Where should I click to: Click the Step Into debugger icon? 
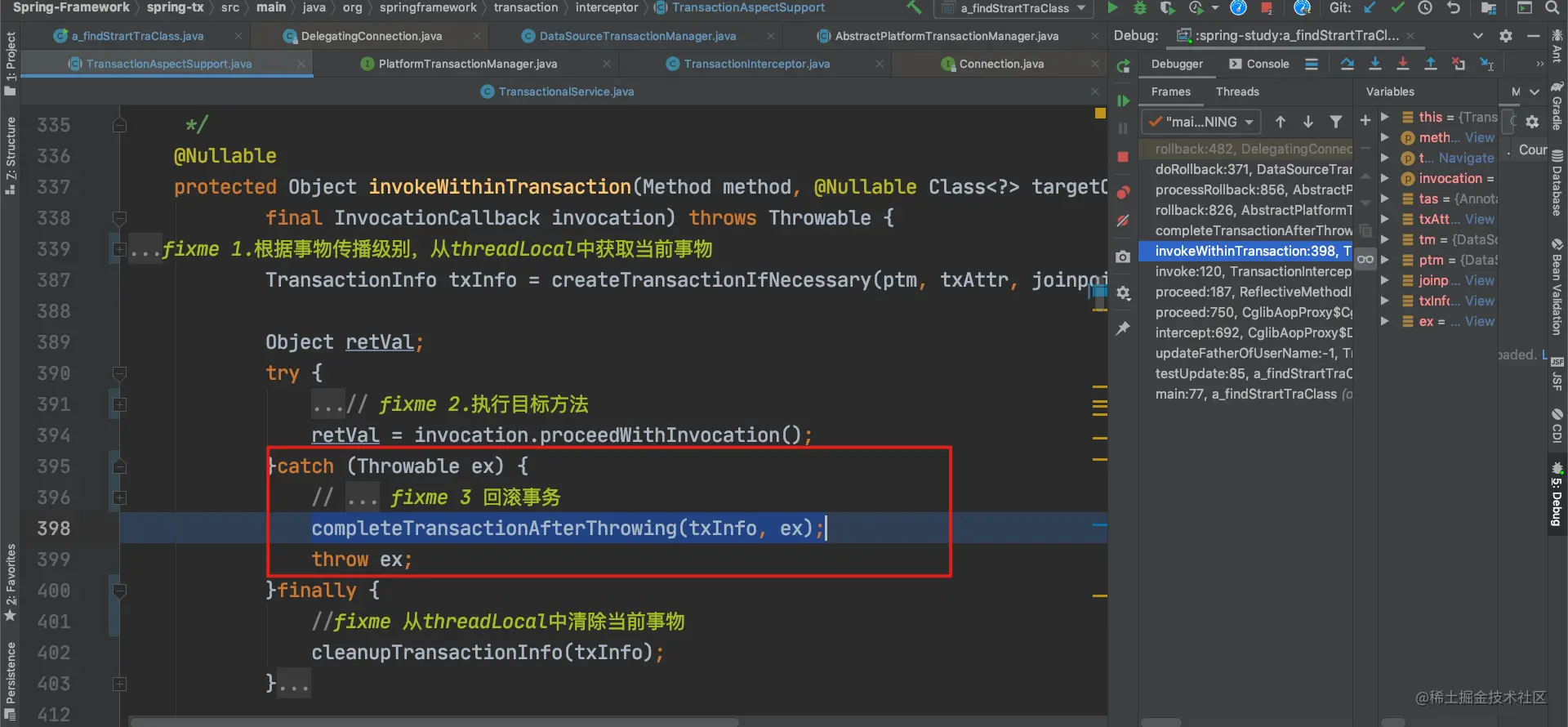coord(1375,64)
